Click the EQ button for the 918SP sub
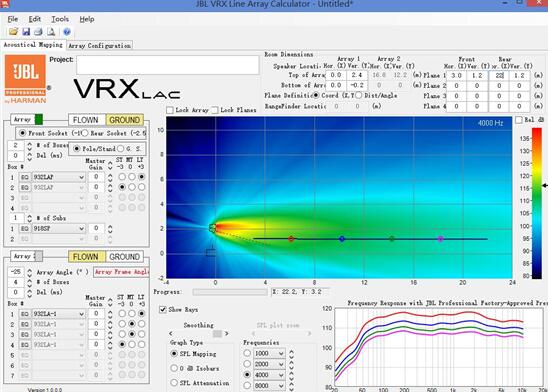This screenshot has width=548, height=392. point(24,228)
